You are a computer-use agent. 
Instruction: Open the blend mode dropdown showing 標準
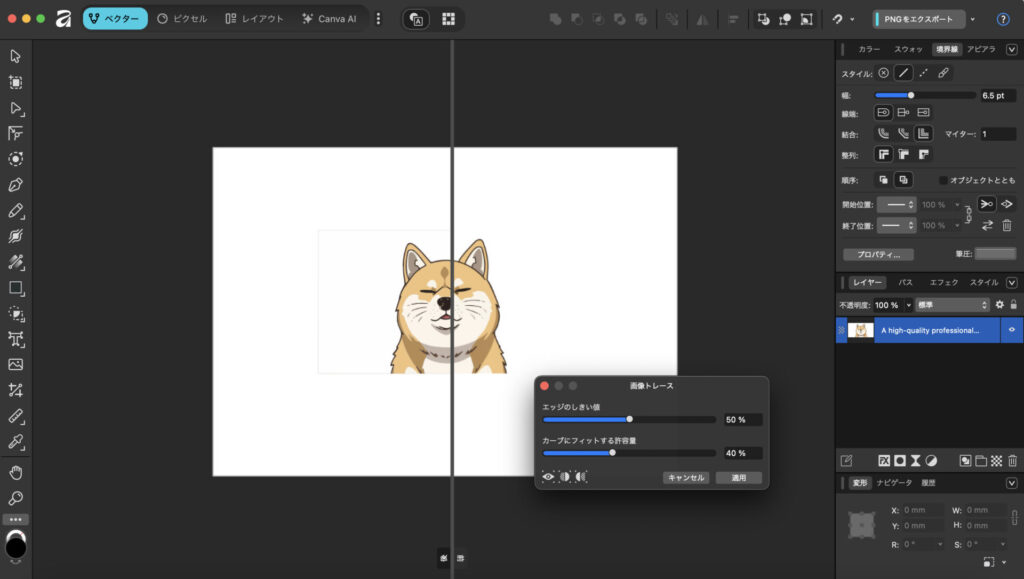click(x=953, y=304)
